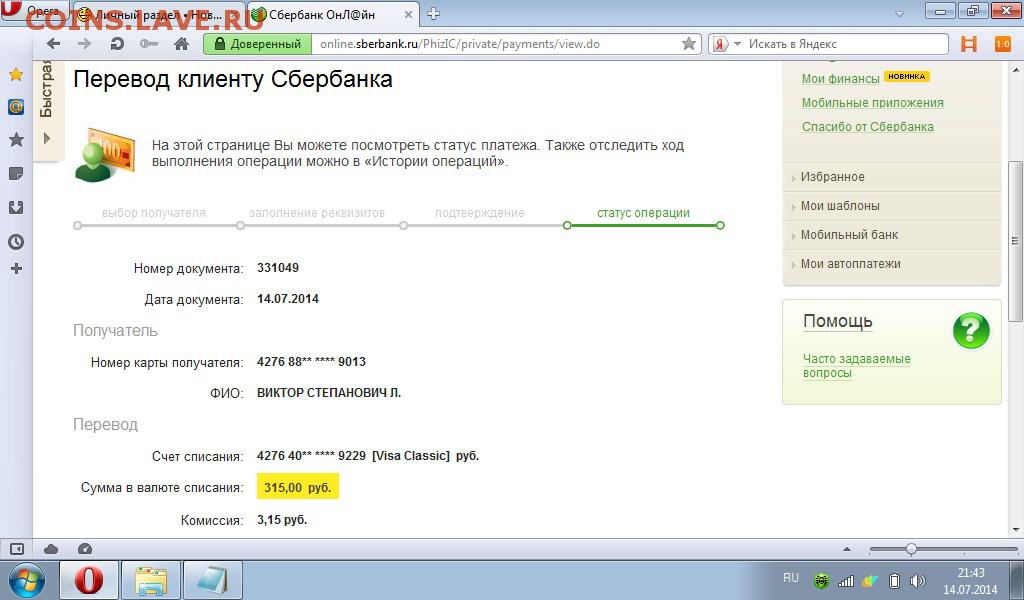Click the page scrollbar up arrow
The height and width of the screenshot is (600, 1024).
[1016, 70]
